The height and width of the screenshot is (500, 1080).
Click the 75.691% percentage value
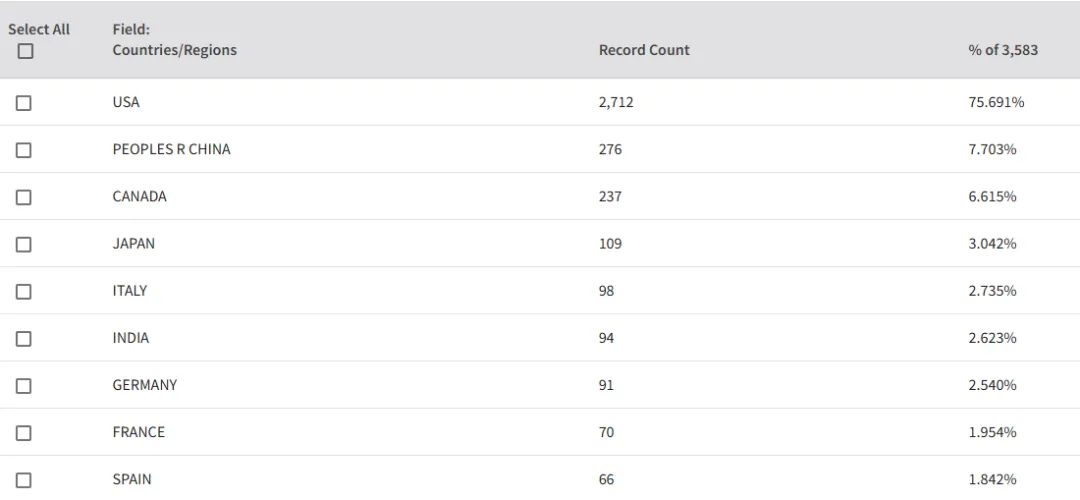coord(996,102)
